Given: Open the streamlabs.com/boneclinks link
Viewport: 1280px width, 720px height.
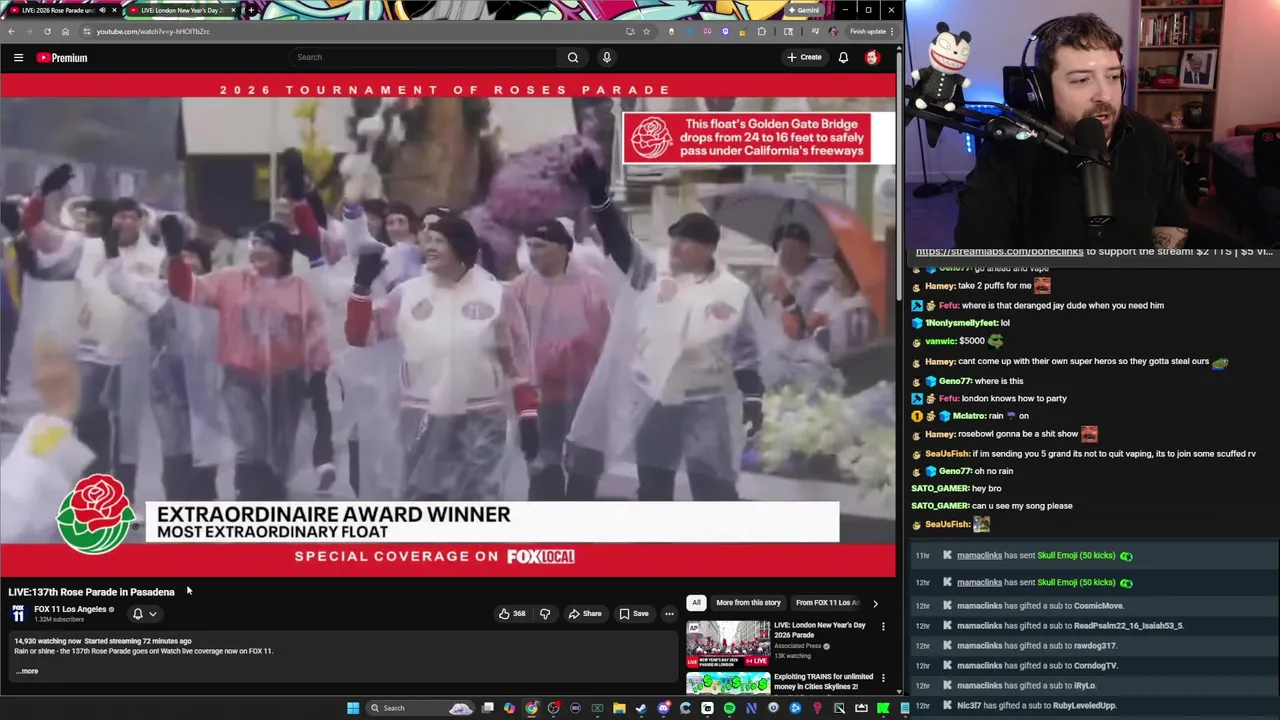Looking at the screenshot, I should tap(999, 252).
